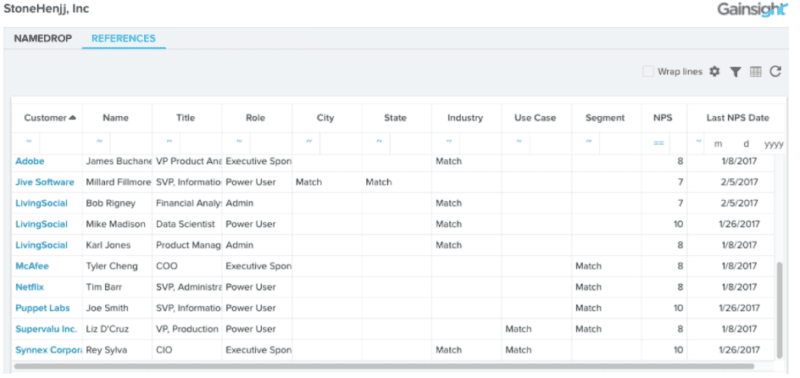Click the City Match cell for Jive Software
800x378 pixels.
point(327,182)
